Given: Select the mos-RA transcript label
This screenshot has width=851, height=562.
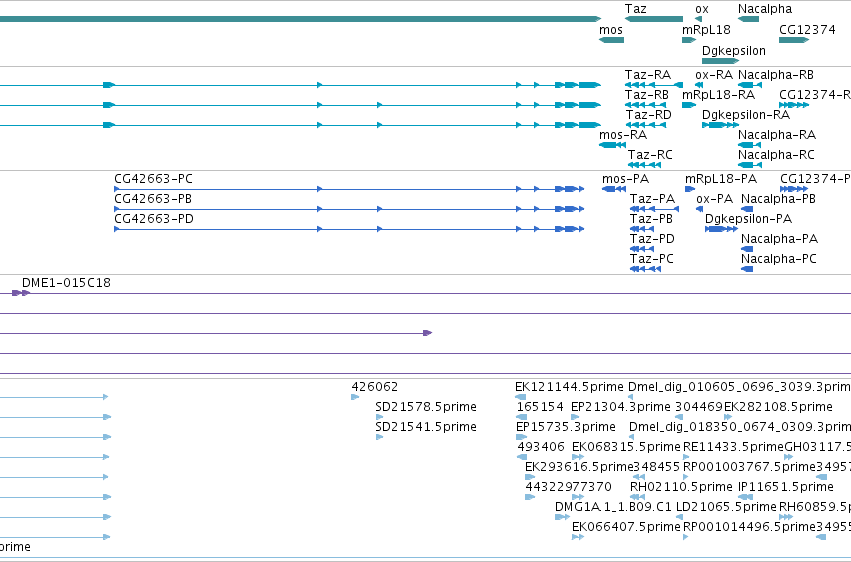Looking at the screenshot, I should [623, 135].
